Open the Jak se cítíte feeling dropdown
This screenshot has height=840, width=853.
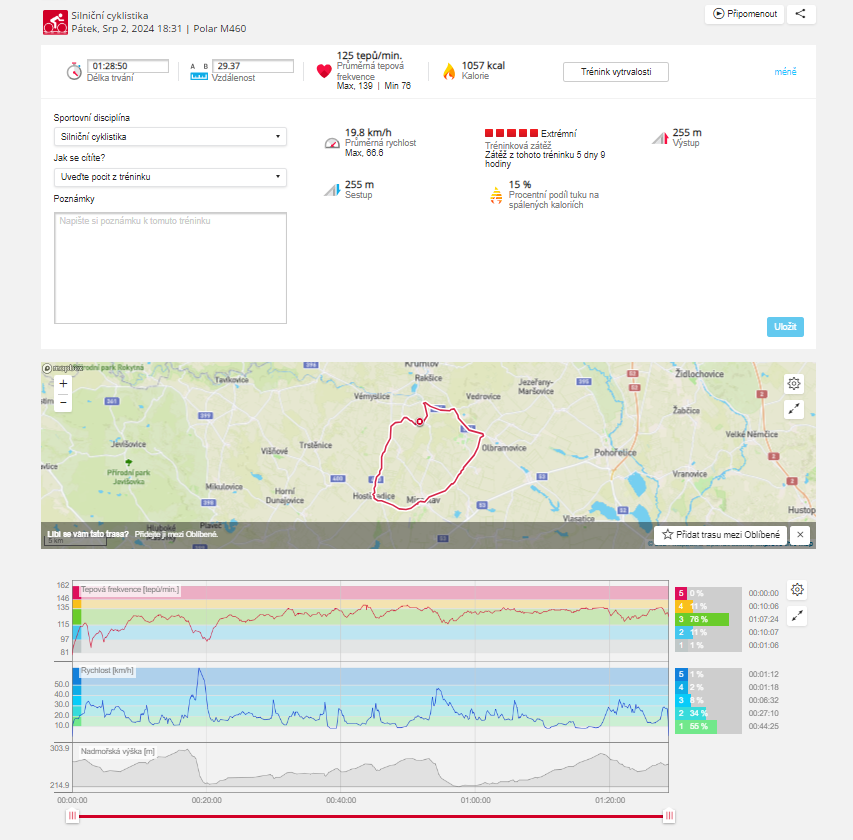[170, 177]
